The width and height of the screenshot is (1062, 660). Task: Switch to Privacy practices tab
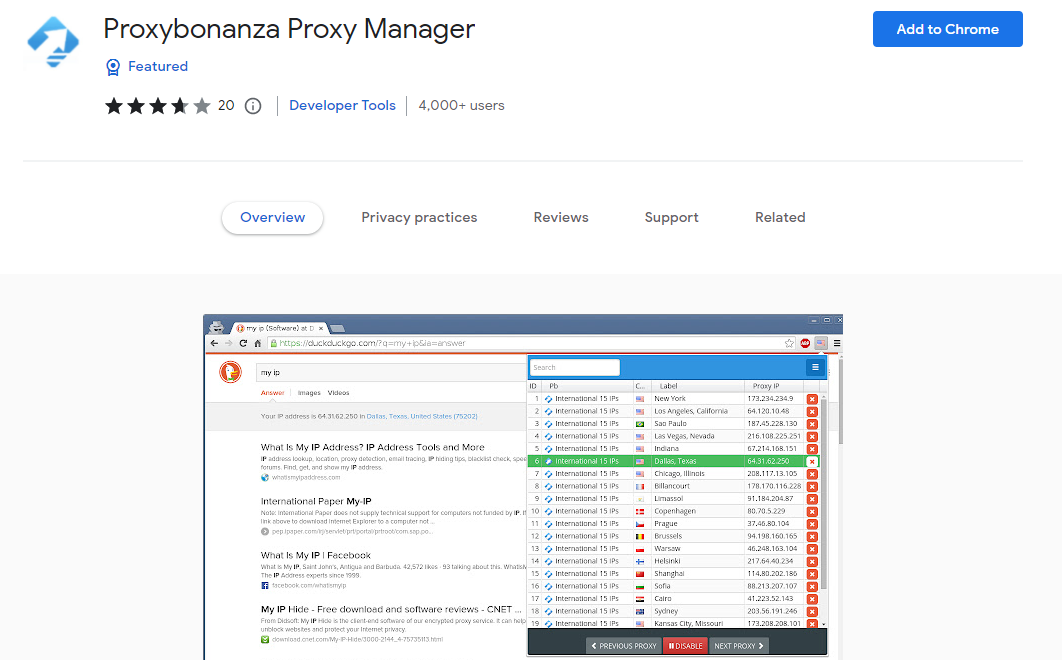click(x=419, y=218)
